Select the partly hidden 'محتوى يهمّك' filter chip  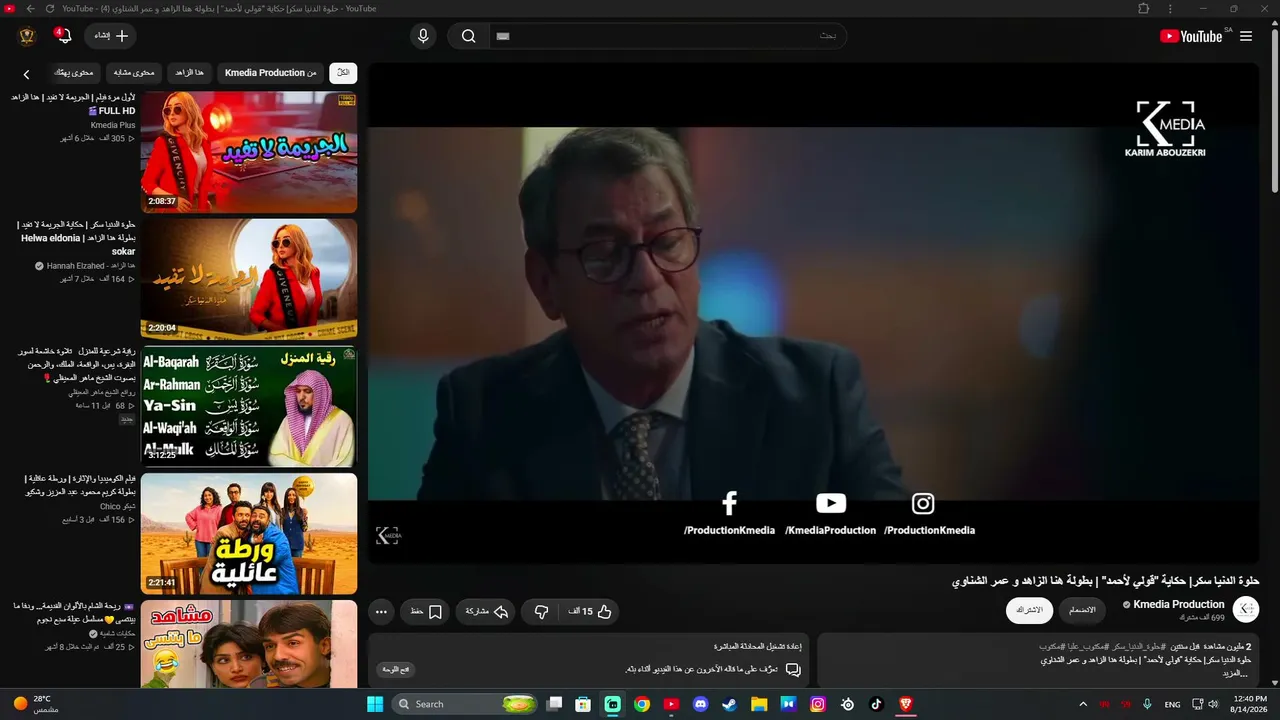point(74,73)
